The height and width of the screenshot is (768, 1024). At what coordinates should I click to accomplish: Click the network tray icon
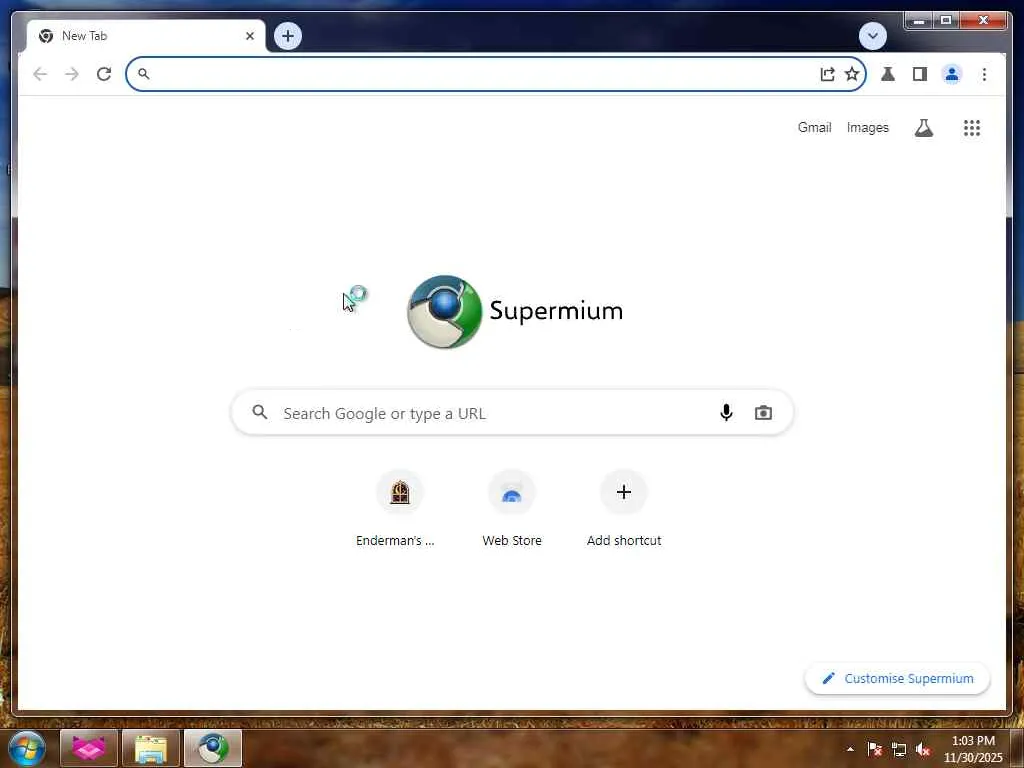coord(899,749)
